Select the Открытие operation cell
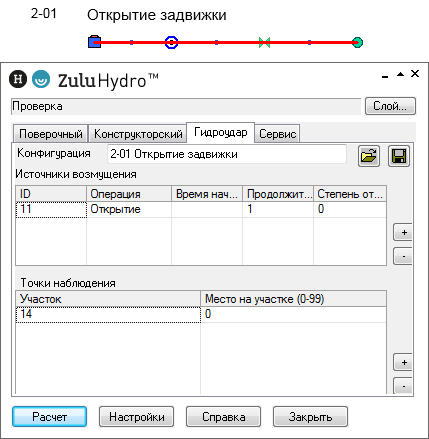Image resolution: width=429 pixels, height=439 pixels. pos(129,209)
